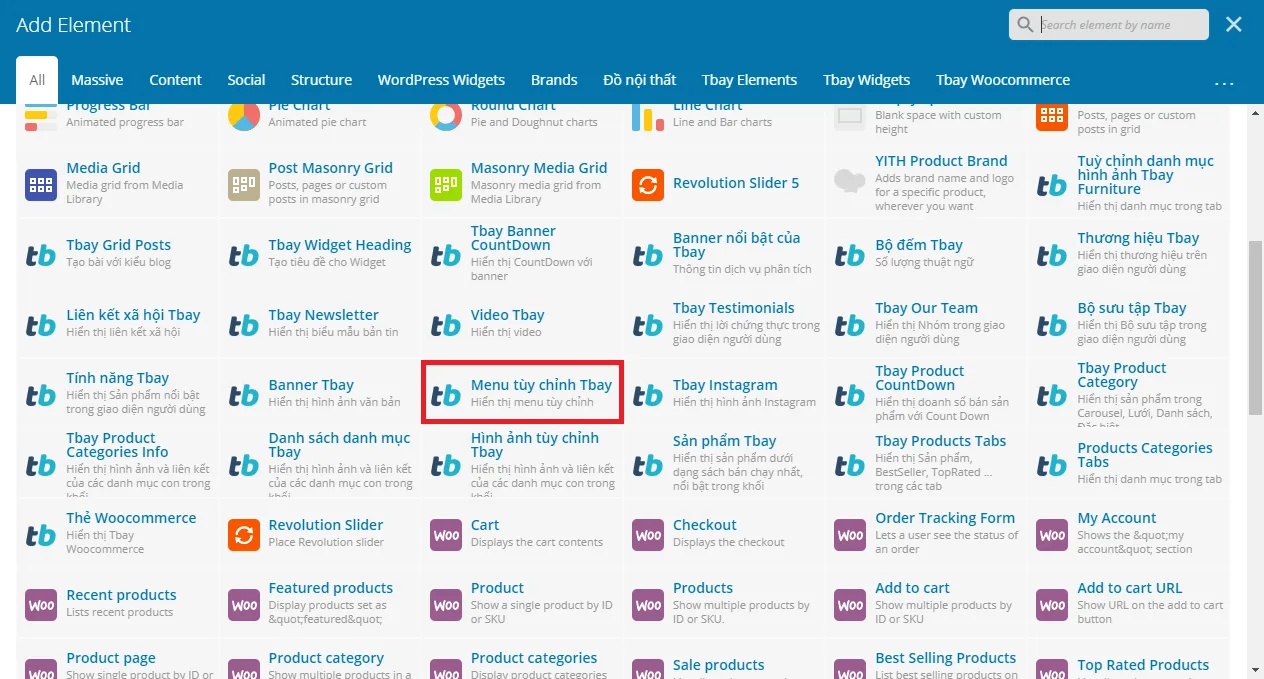Click Woo icon for Add to cart
The height and width of the screenshot is (679, 1264).
pos(850,605)
